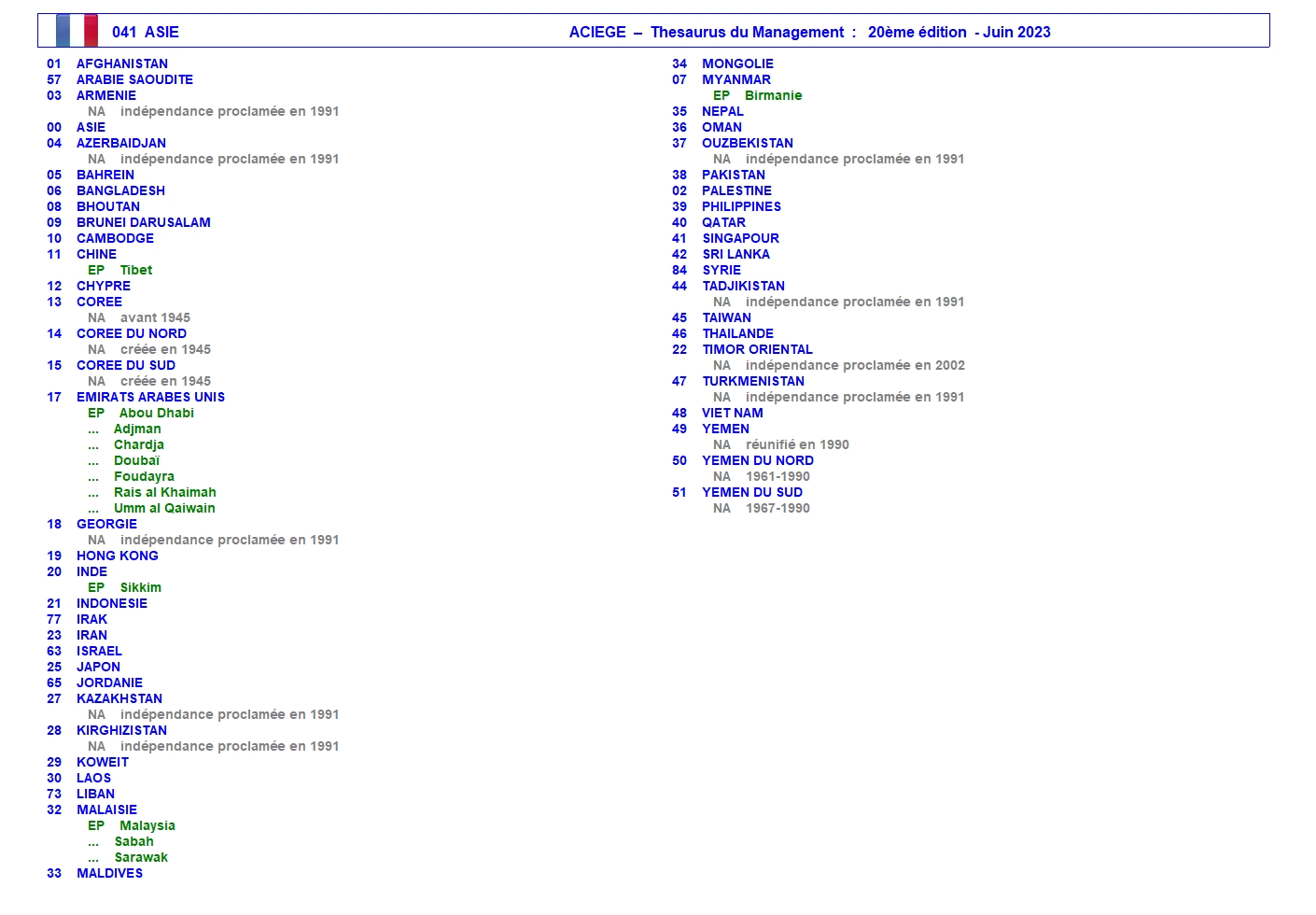Select the TIMOR ORIENTAL entry
Screen dimensions: 1316x915
pyautogui.click(x=757, y=349)
